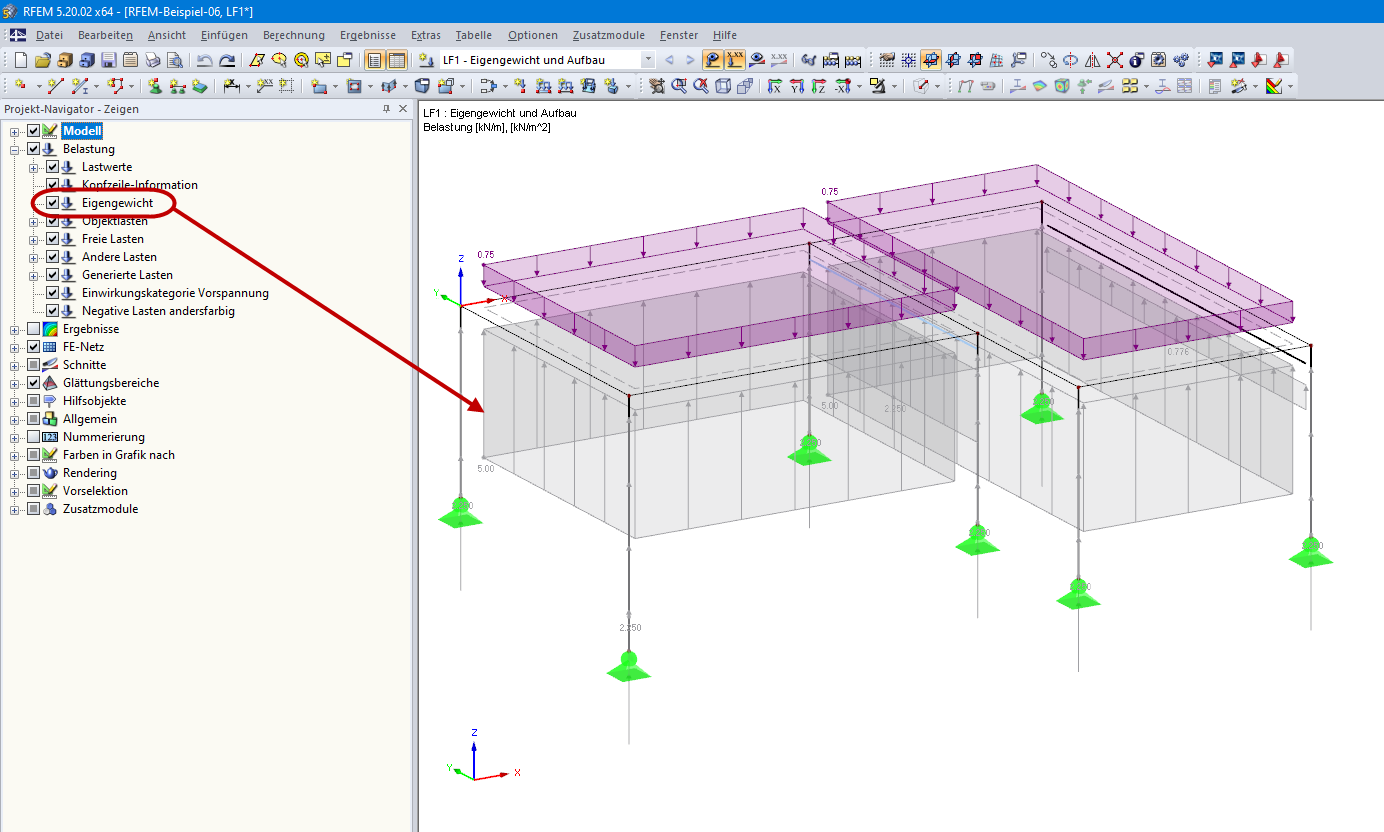Open the Bearbeiten menu

[105, 35]
